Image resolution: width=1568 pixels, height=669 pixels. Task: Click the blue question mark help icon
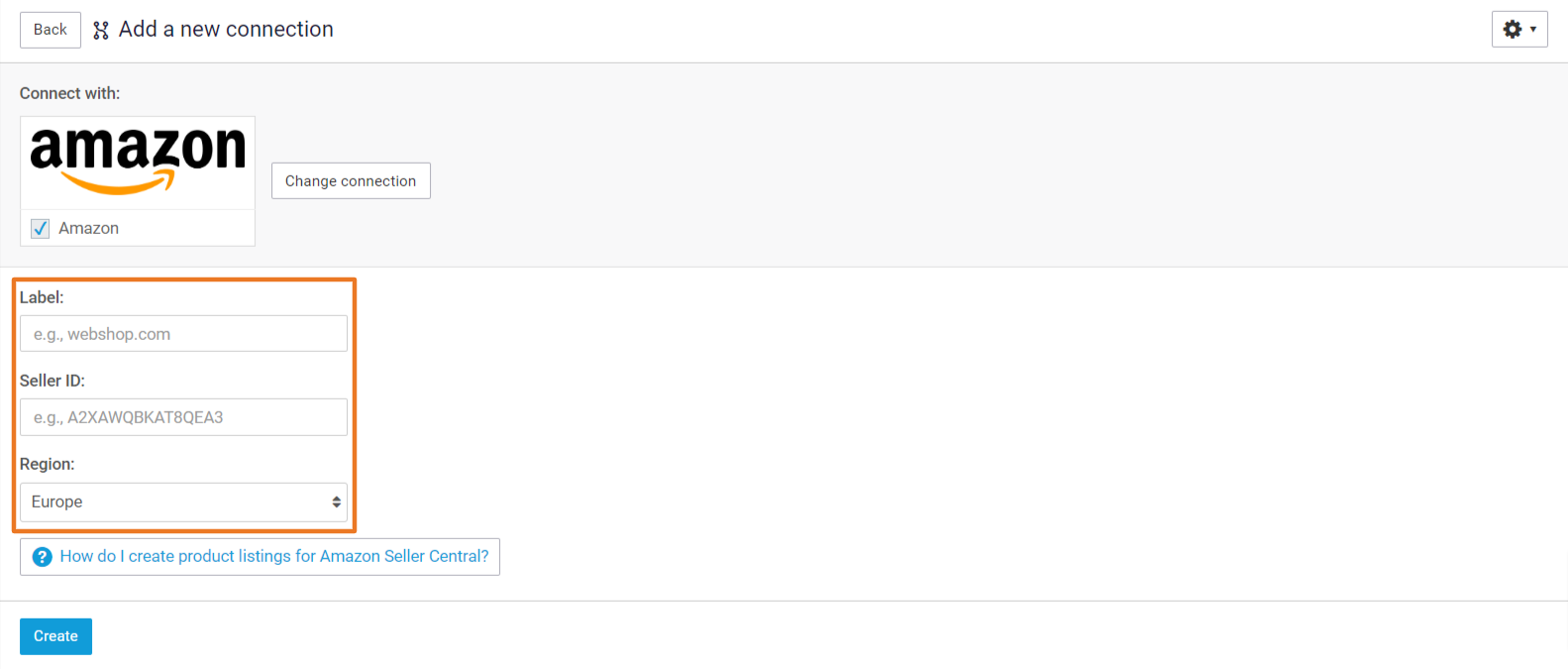(43, 557)
